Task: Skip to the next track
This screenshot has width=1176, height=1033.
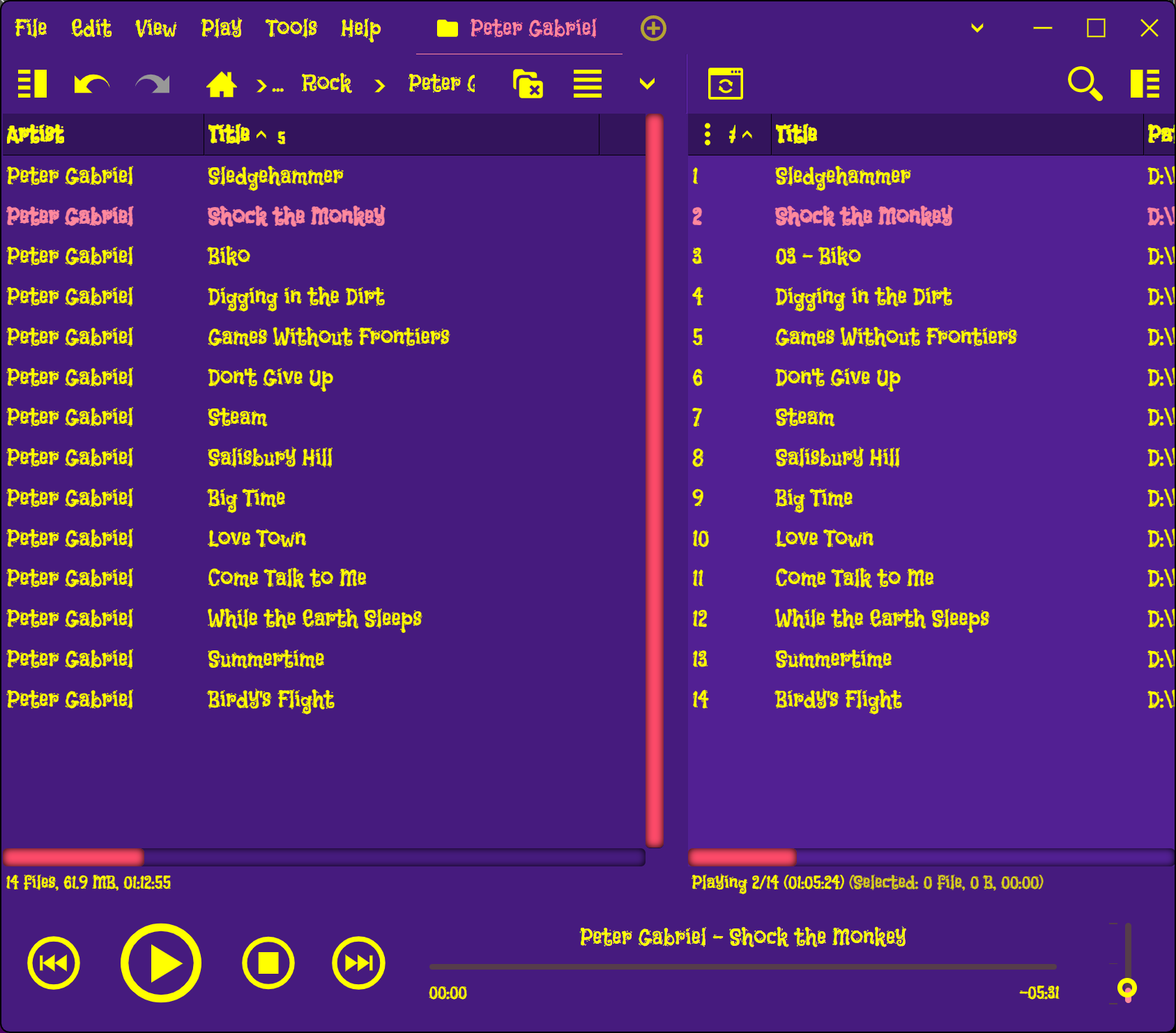Action: 358,963
